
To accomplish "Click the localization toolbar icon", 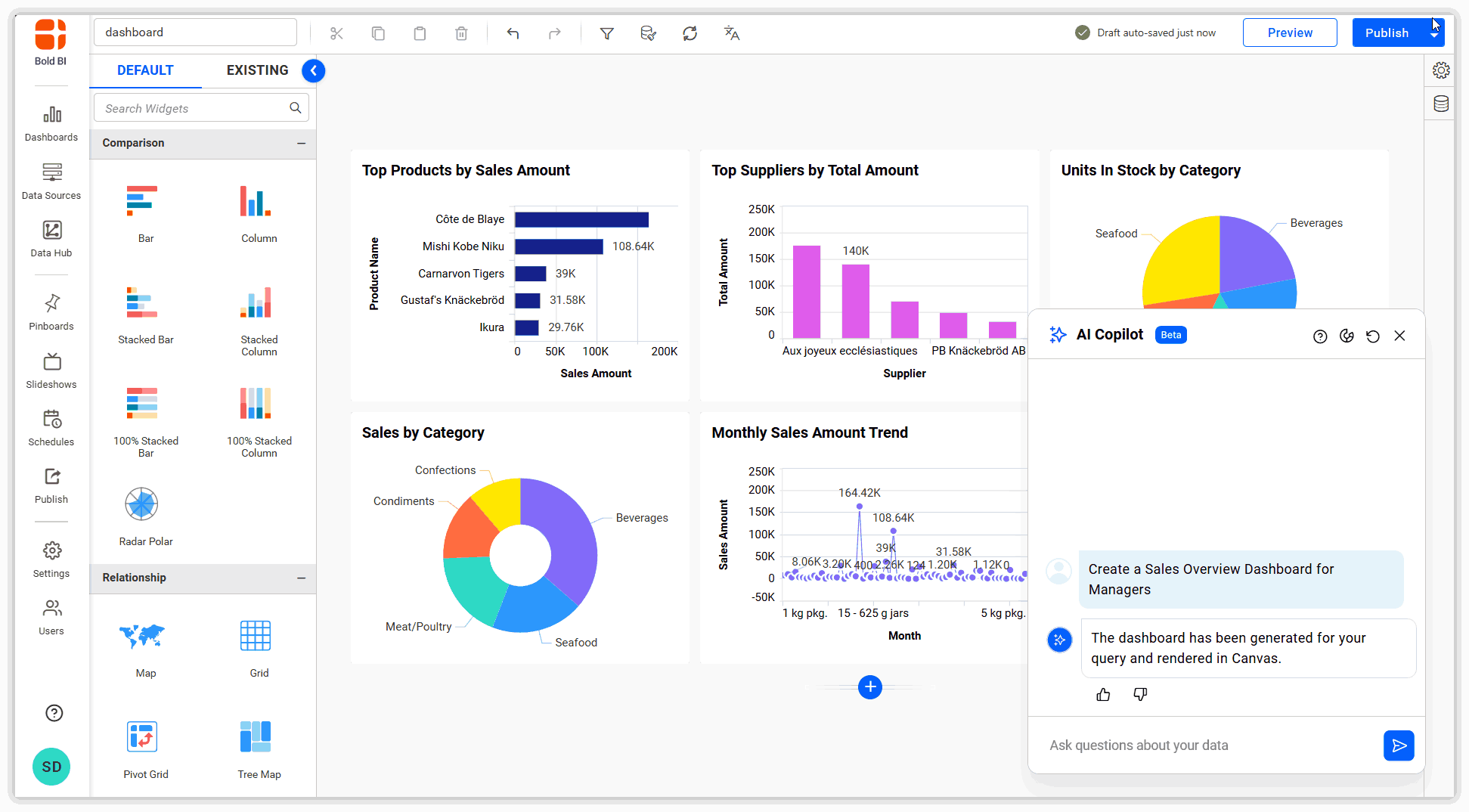I will click(x=730, y=33).
